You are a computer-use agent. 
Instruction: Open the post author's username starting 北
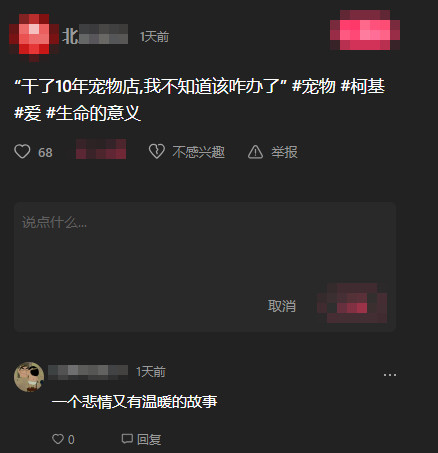click(95, 36)
